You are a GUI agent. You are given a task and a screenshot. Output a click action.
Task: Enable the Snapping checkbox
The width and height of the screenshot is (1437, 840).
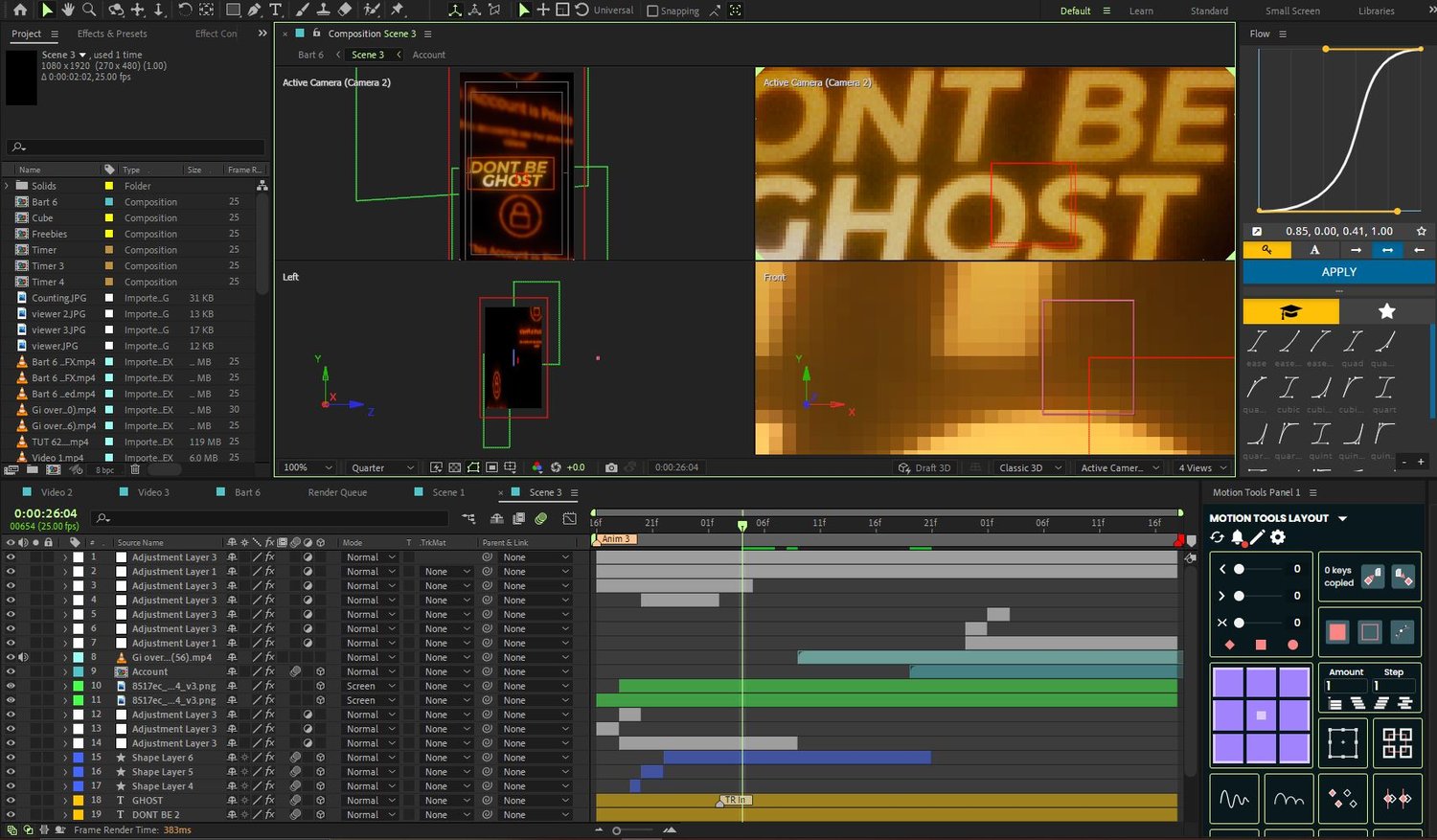652,11
